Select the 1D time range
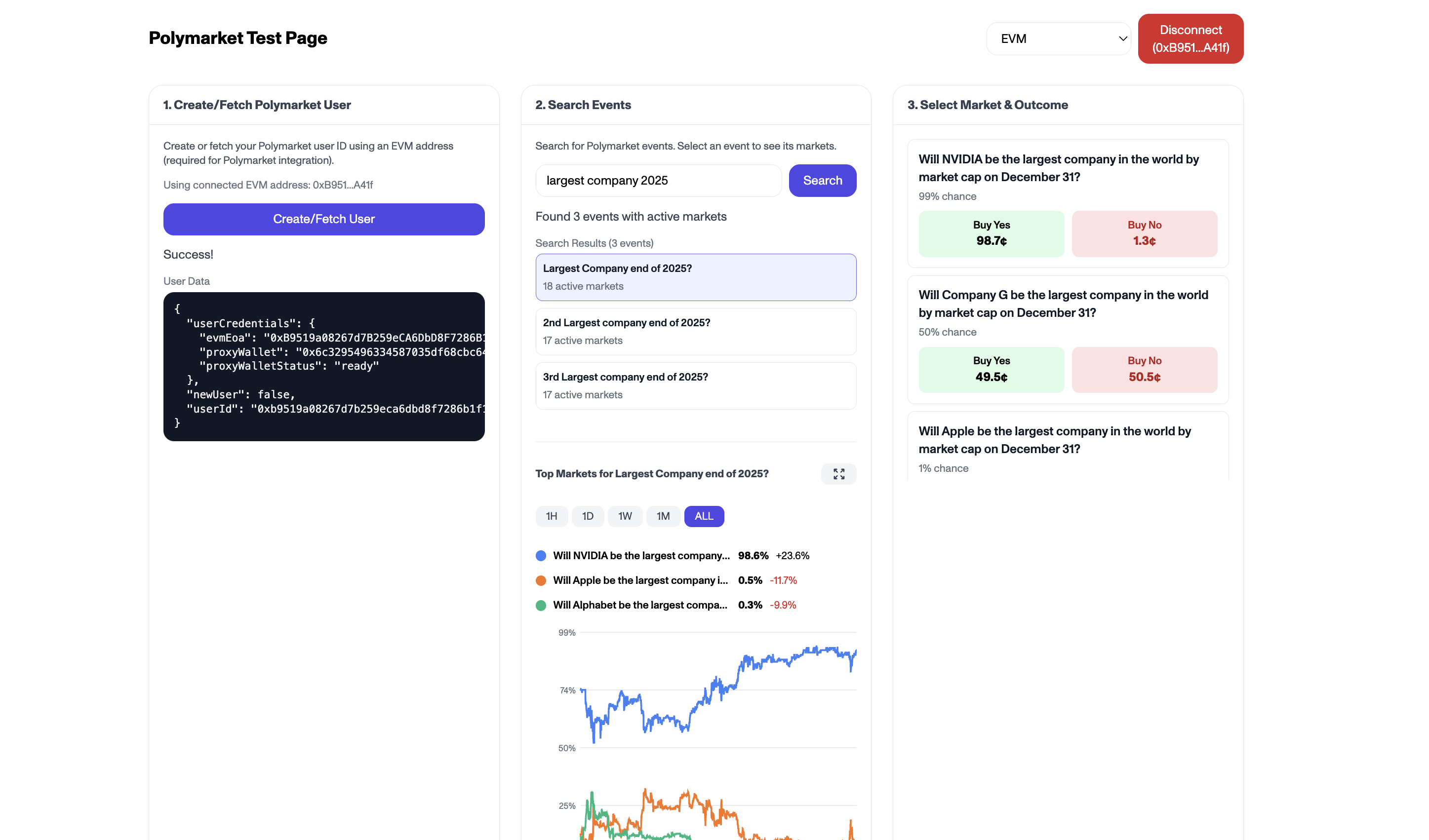Viewport: 1429px width, 840px height. (x=588, y=516)
